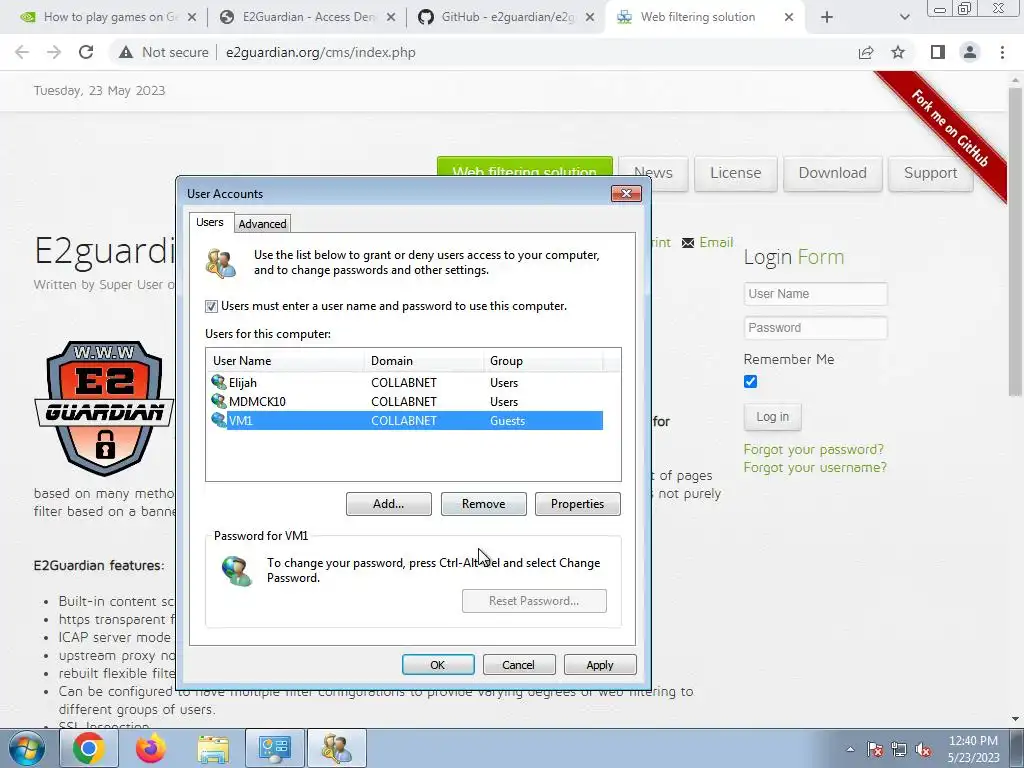Open the share page icon in address bar
Viewport: 1024px width, 768px height.
pos(866,52)
